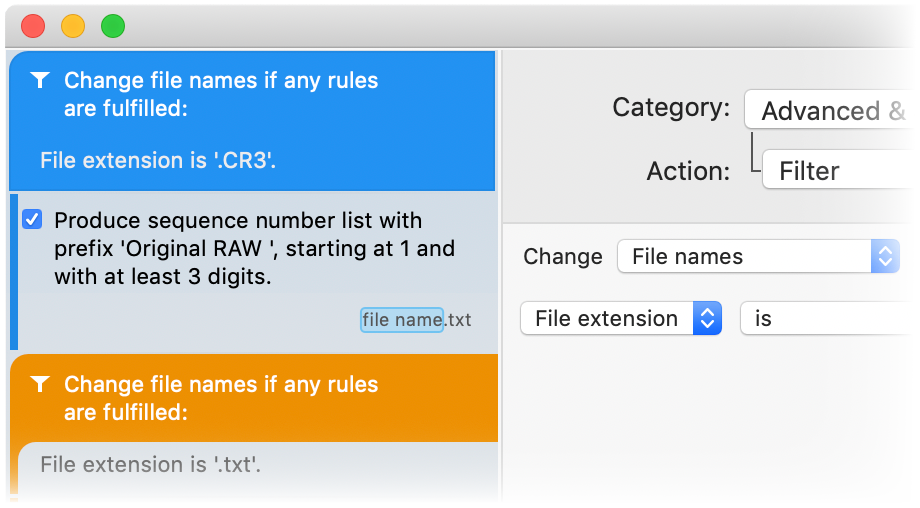
Task: Click the yellow minimize window button
Action: [x=73, y=26]
